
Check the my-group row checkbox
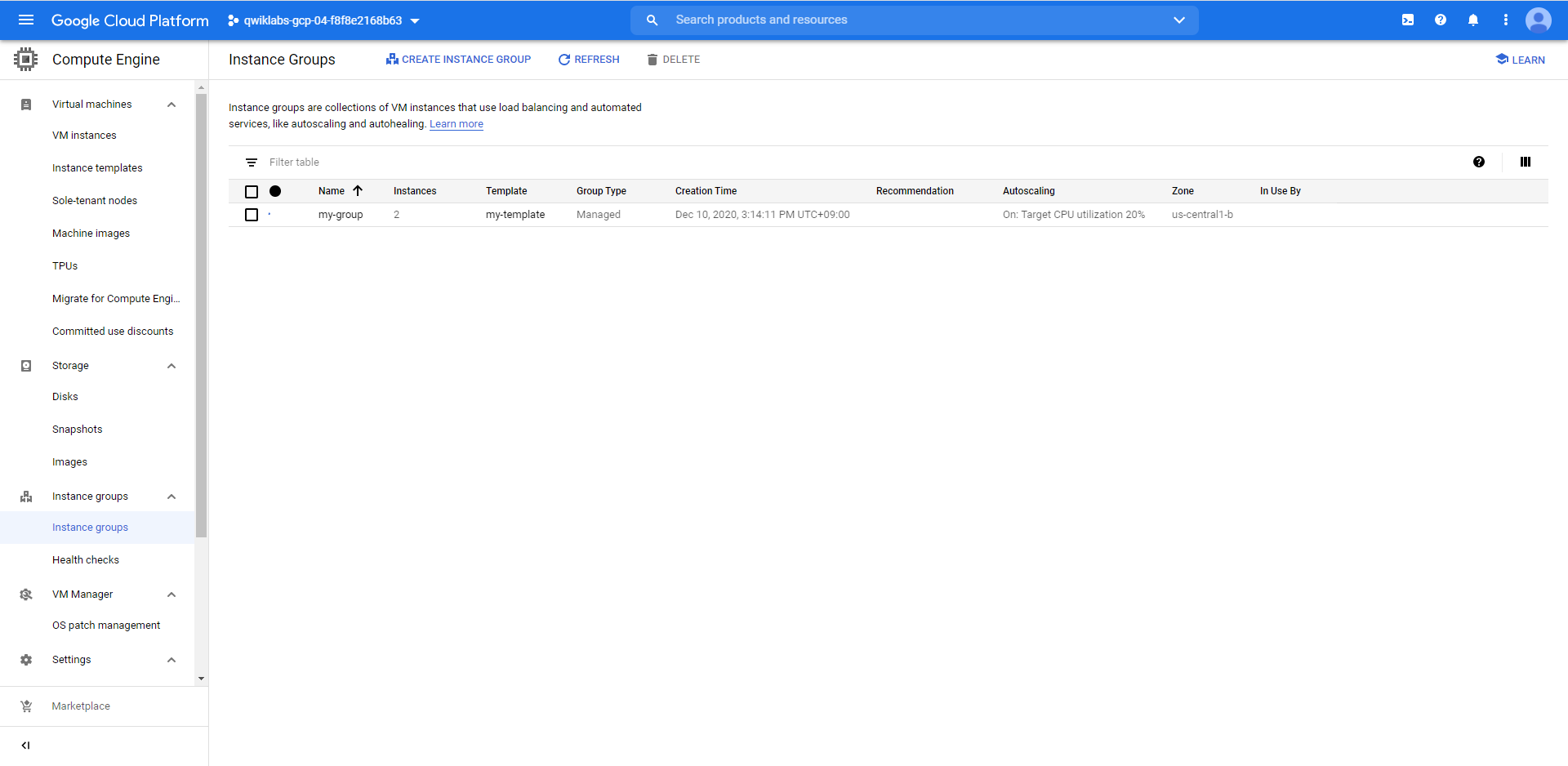coord(252,215)
